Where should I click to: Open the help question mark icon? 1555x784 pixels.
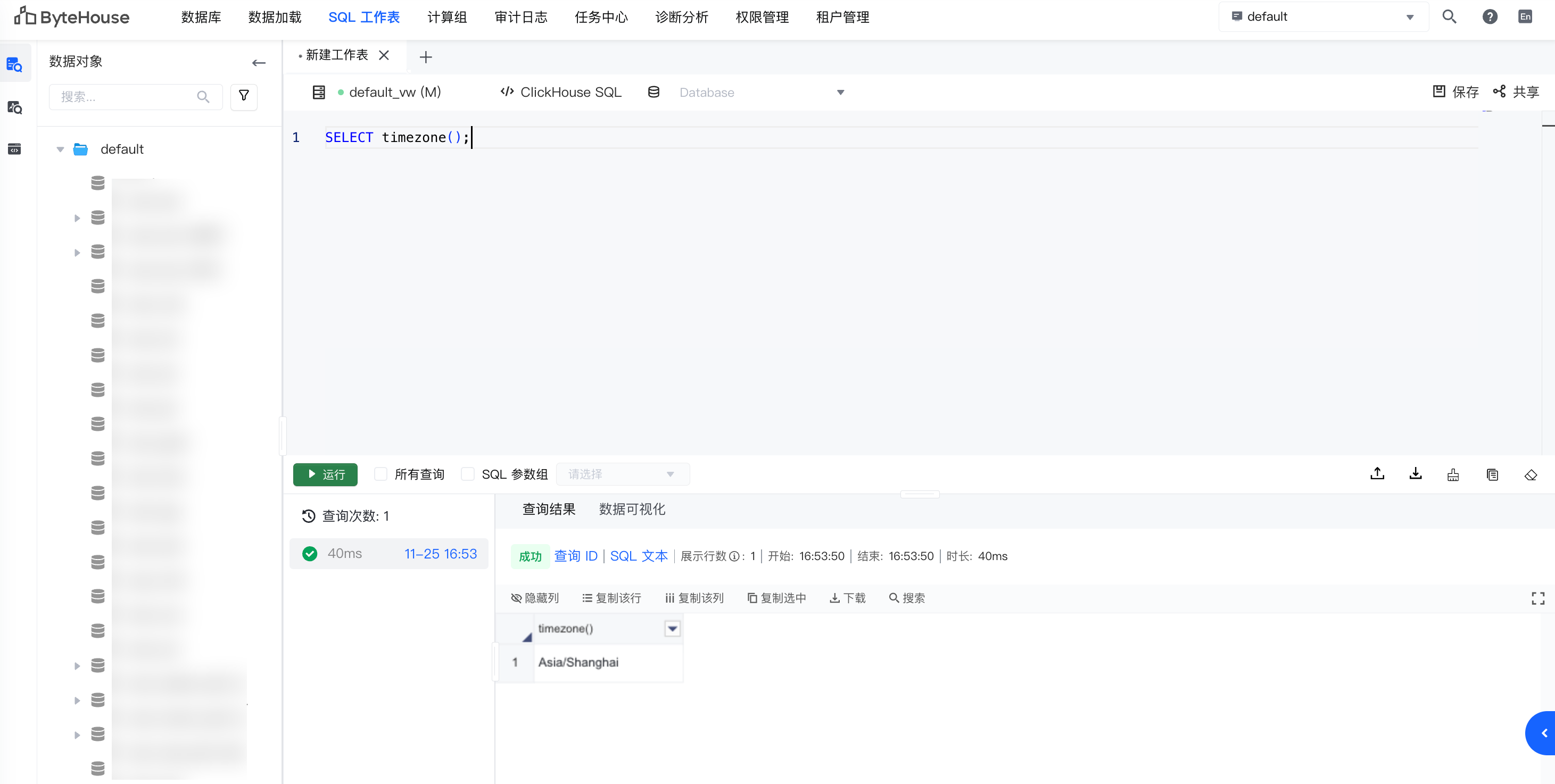click(x=1489, y=17)
